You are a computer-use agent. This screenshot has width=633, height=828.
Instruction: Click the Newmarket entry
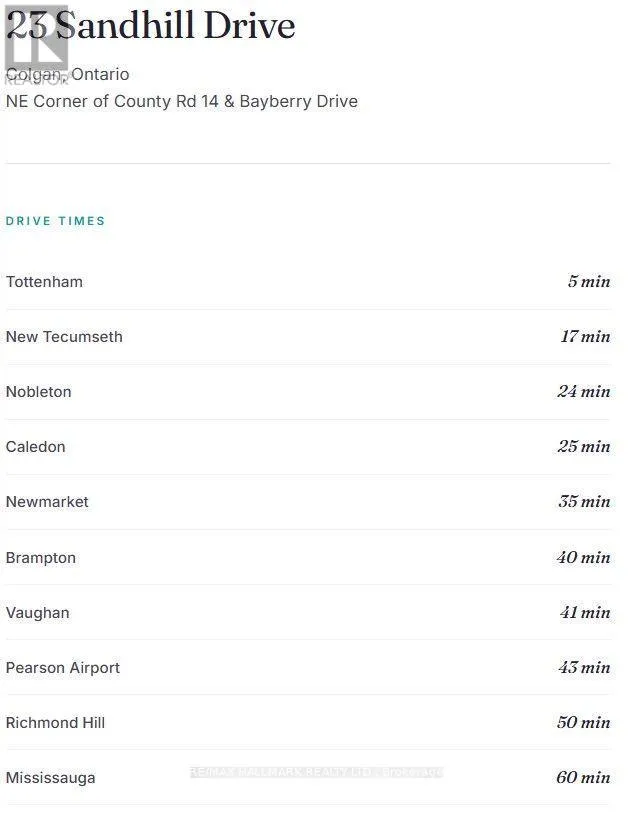(x=47, y=502)
